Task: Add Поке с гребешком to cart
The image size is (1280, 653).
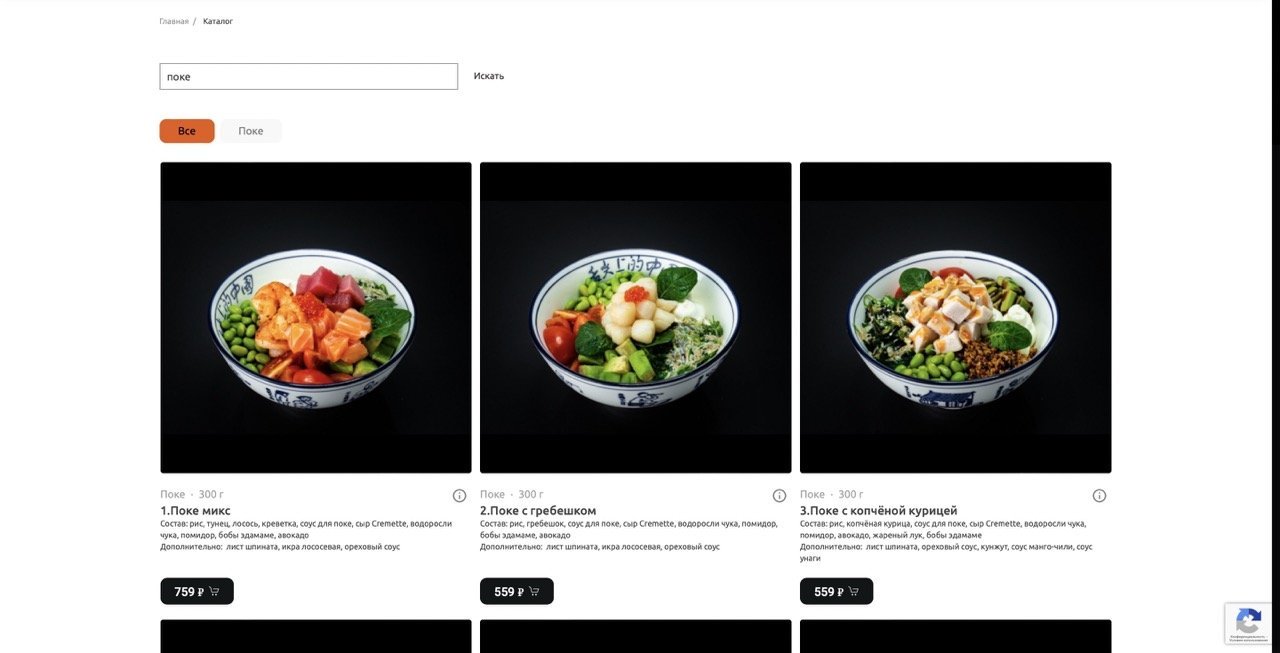Action: [x=517, y=591]
